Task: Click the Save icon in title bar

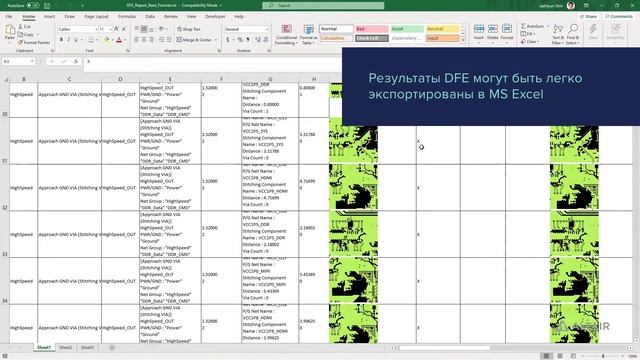Action: tap(47, 6)
